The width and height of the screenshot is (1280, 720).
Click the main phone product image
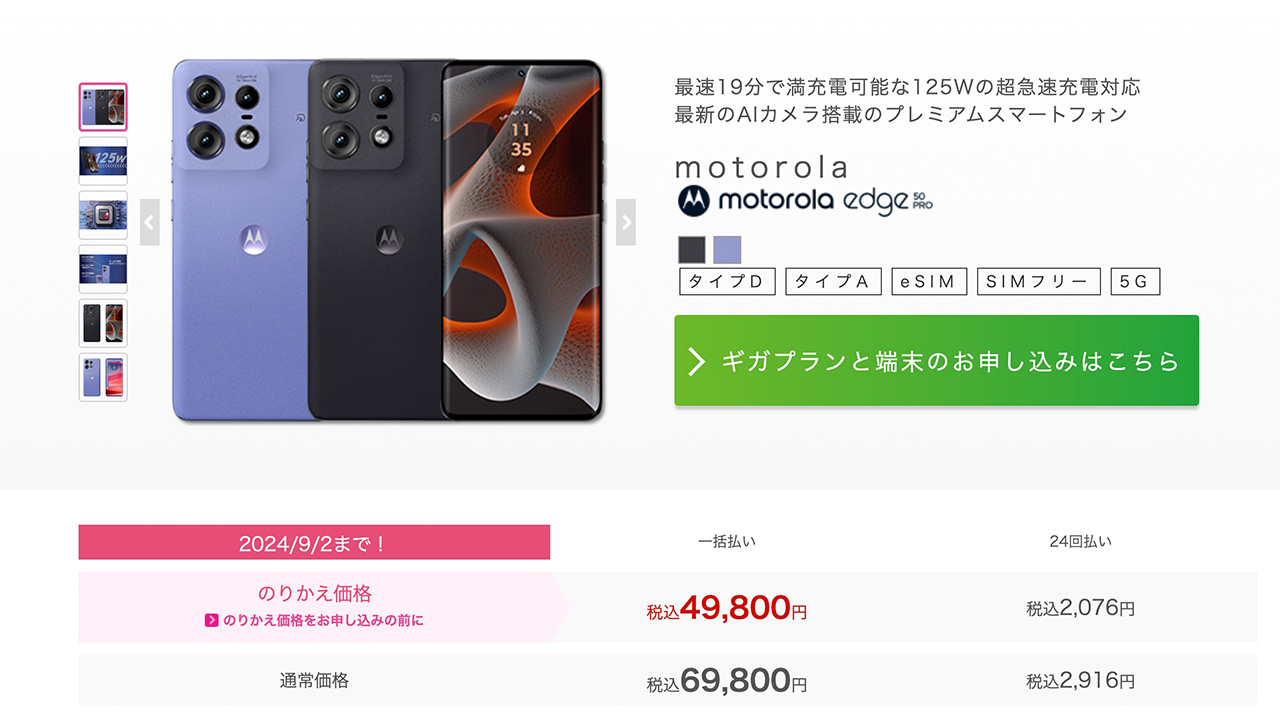(387, 240)
